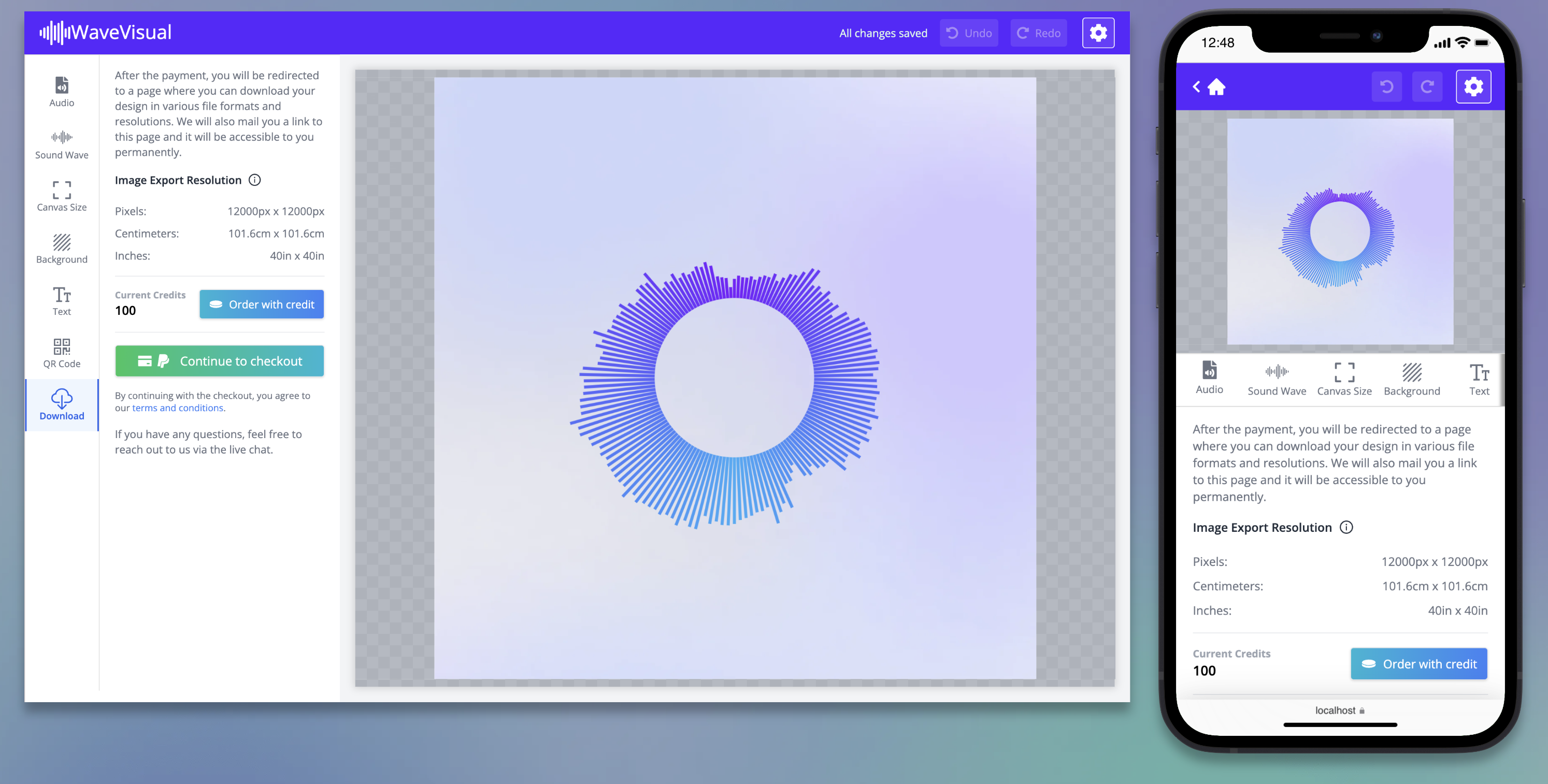Switch to the Download tab in sidebar
1548x784 pixels.
point(61,405)
